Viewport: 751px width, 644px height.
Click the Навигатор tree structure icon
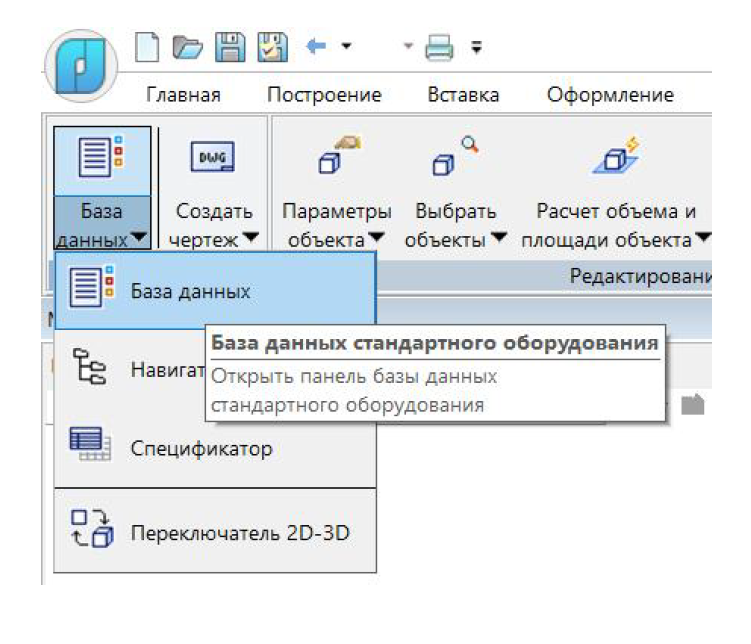(x=89, y=366)
